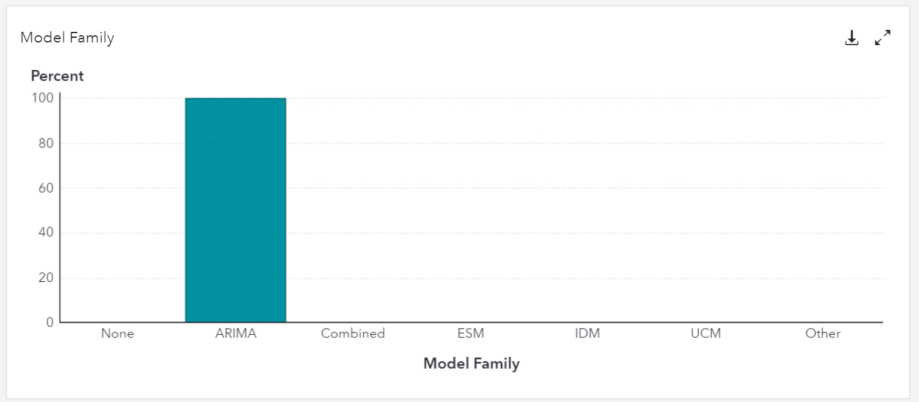919x402 pixels.
Task: Click the 20 tick label on Percent axis
Action: (45, 278)
